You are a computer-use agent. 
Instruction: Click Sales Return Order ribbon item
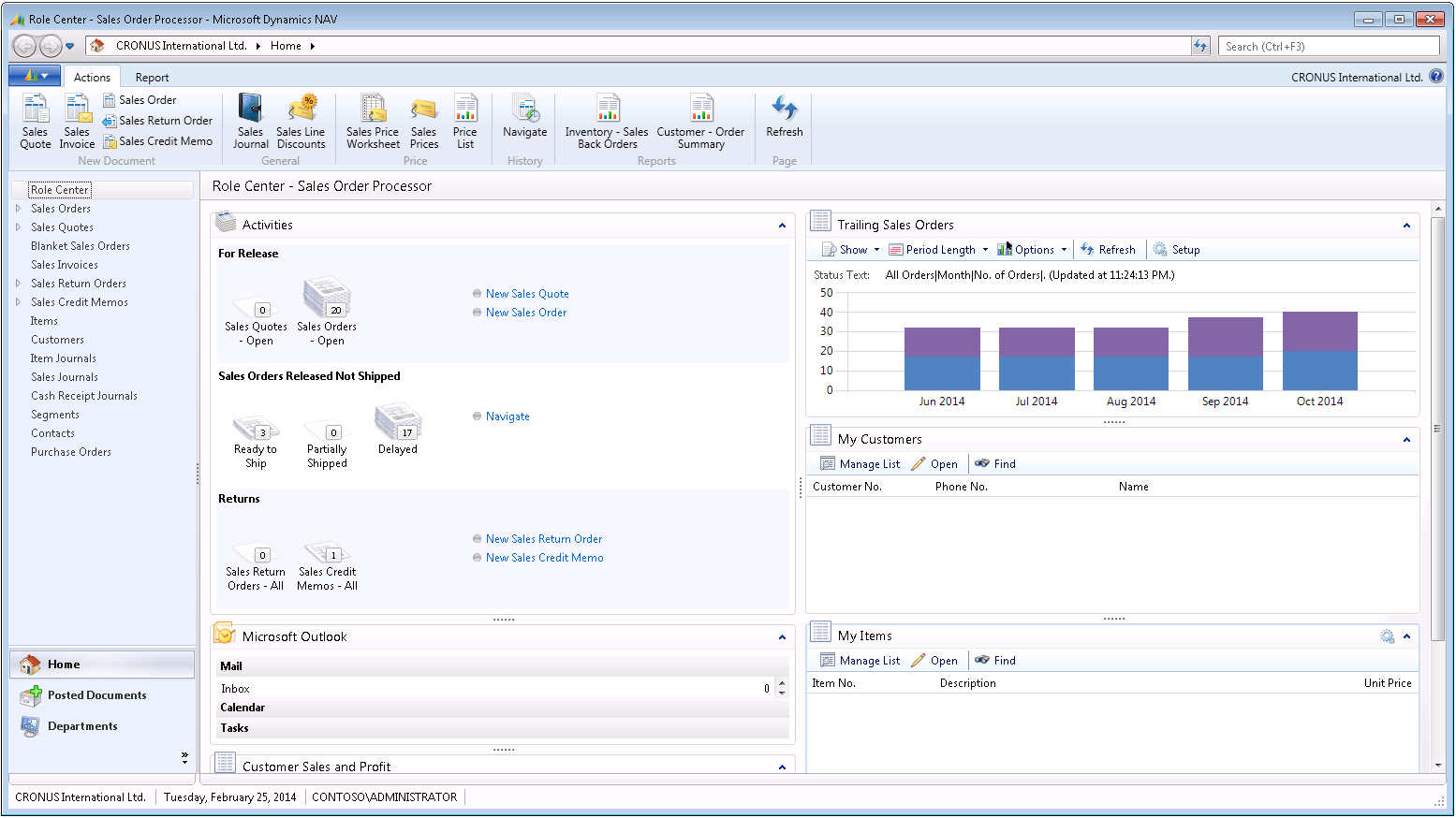point(157,121)
